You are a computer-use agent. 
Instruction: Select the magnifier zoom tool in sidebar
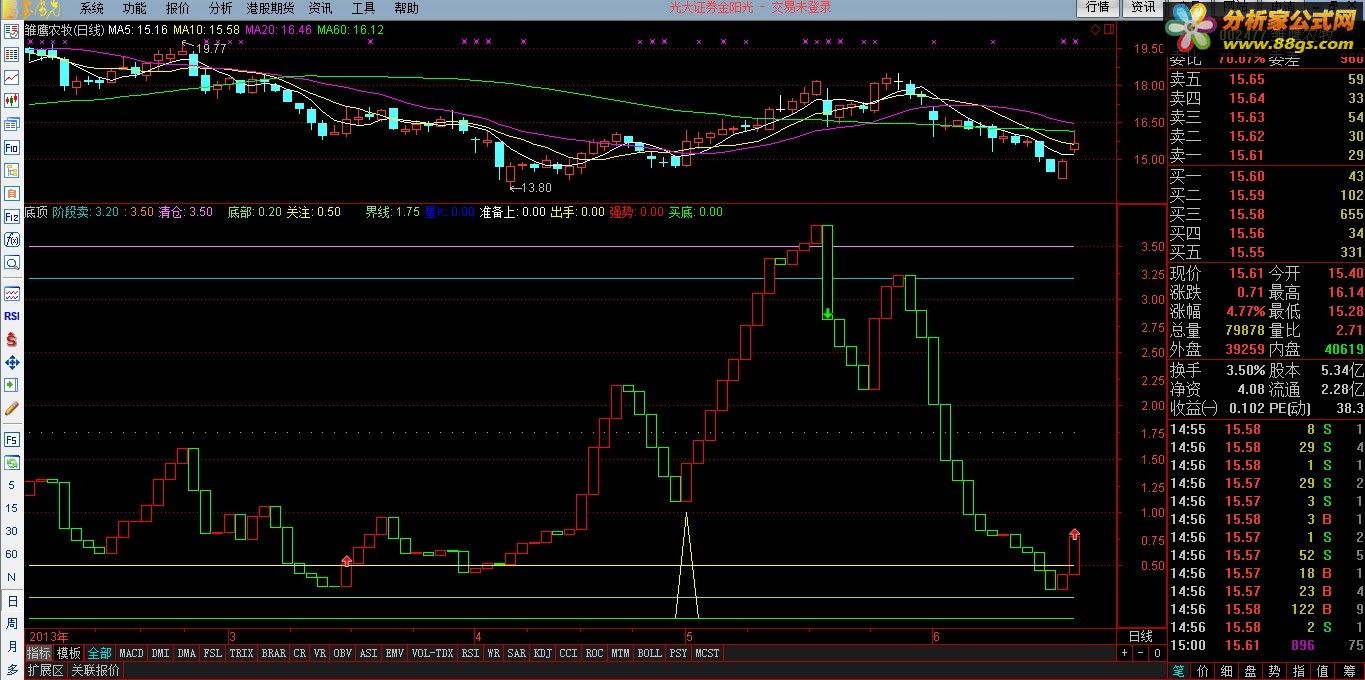[x=12, y=263]
